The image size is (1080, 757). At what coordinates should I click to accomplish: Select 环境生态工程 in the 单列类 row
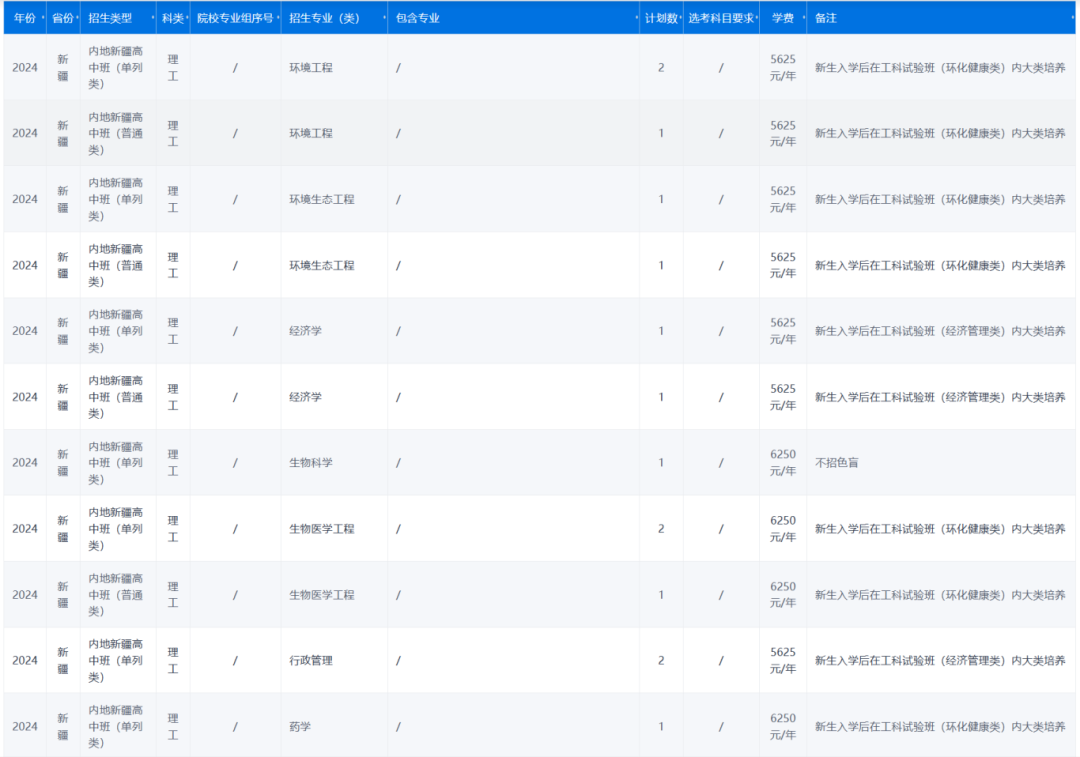coord(322,199)
